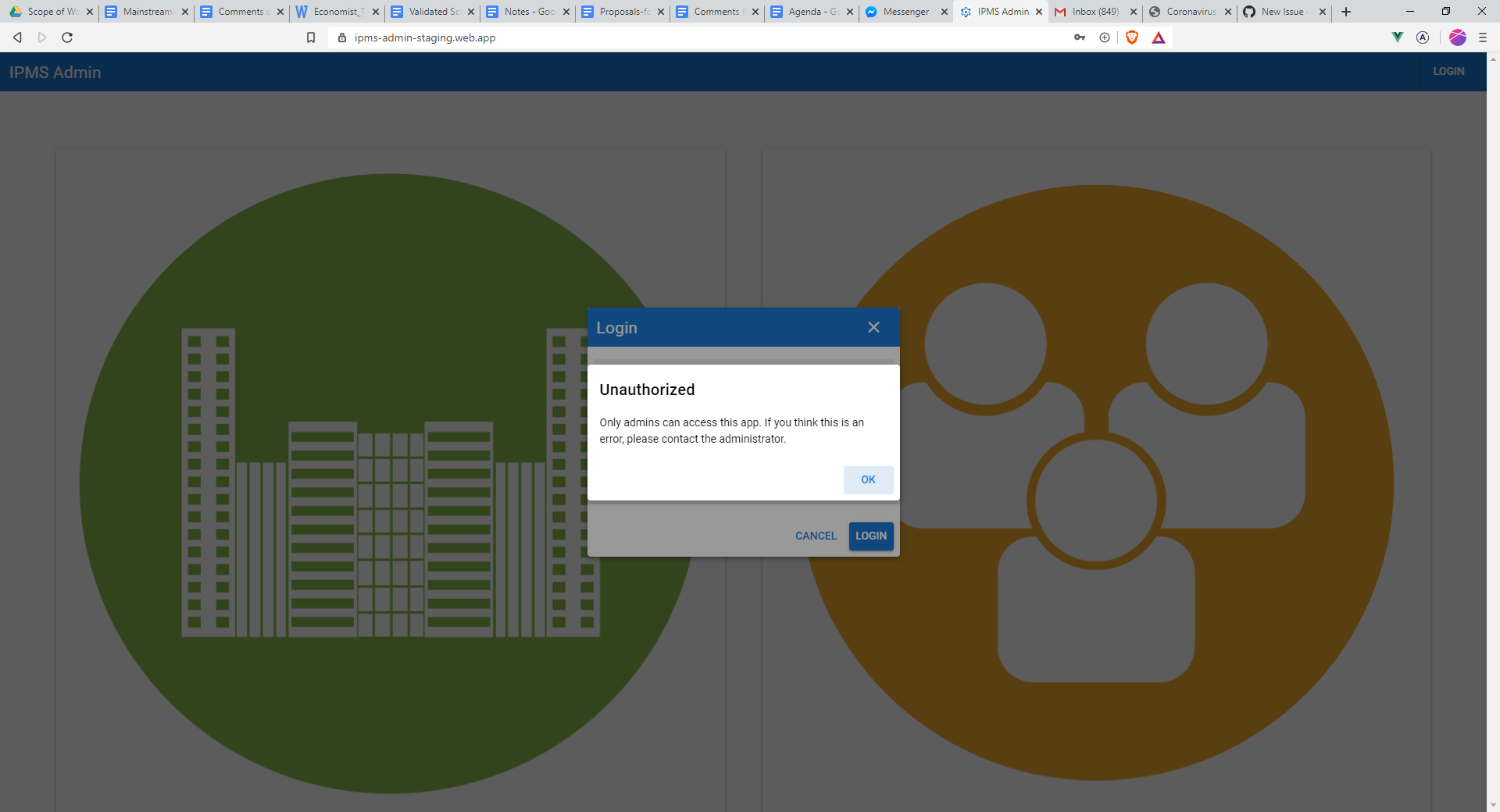Screen dimensions: 1500x812
Task: Click the scrollbar up arrow
Action: pos(1493,59)
